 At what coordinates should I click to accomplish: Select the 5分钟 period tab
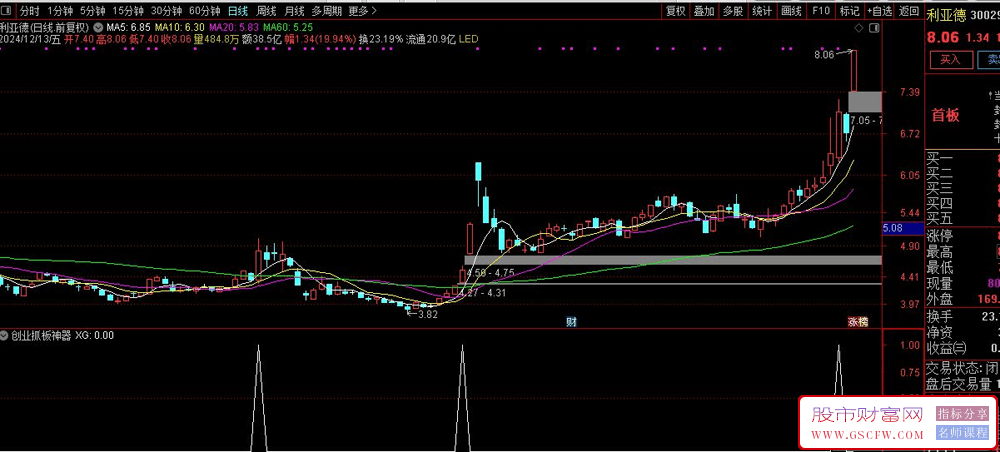tap(92, 11)
